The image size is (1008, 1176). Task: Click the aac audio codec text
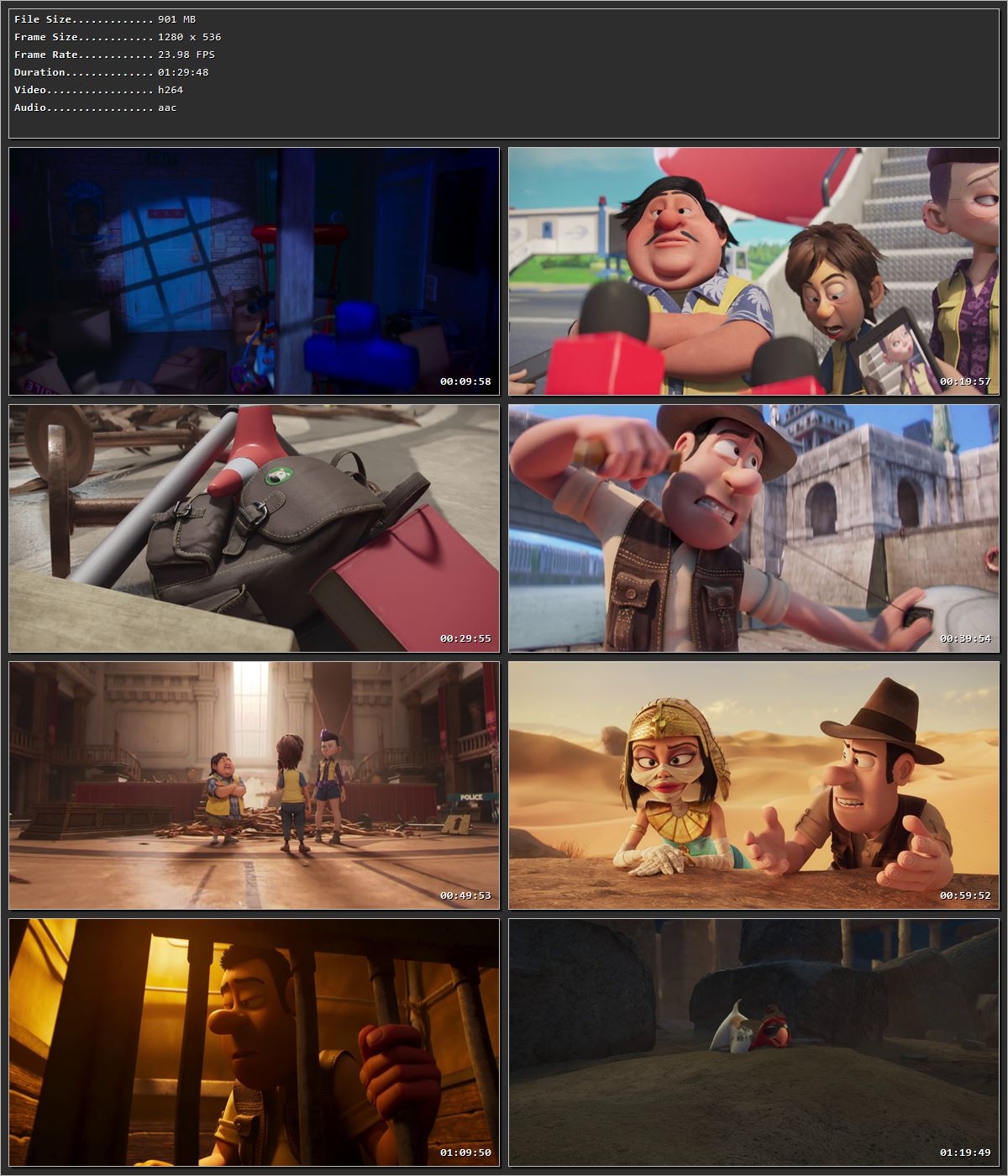click(165, 107)
